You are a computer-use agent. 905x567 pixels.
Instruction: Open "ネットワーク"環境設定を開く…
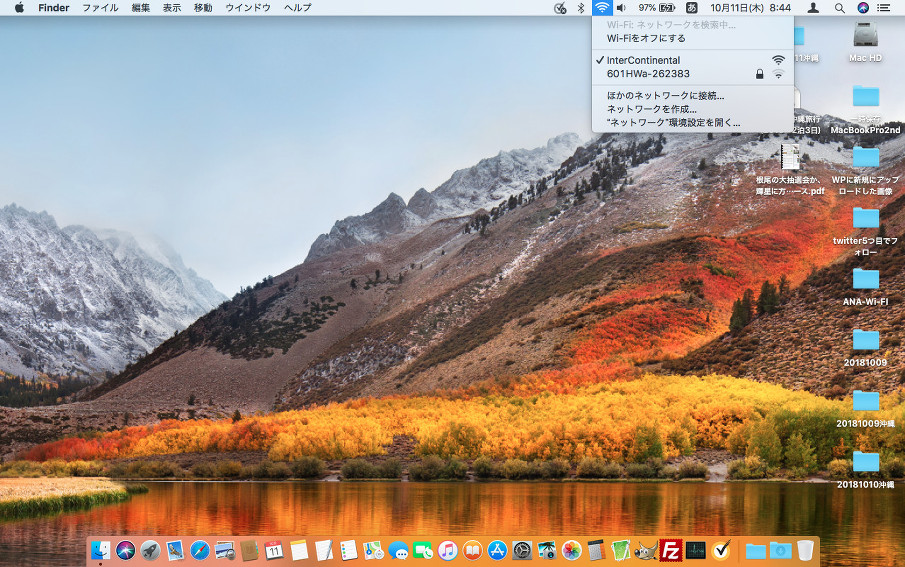point(673,122)
